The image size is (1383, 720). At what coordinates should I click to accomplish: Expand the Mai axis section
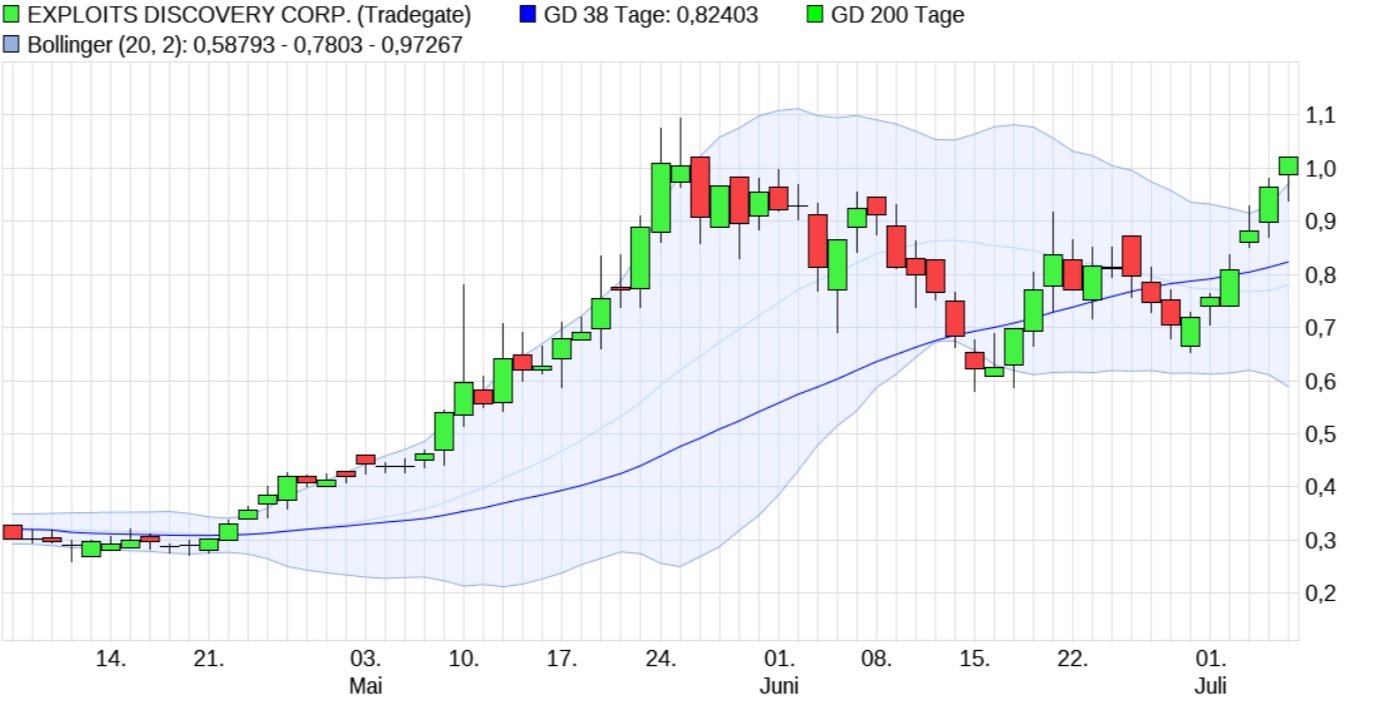click(x=367, y=686)
